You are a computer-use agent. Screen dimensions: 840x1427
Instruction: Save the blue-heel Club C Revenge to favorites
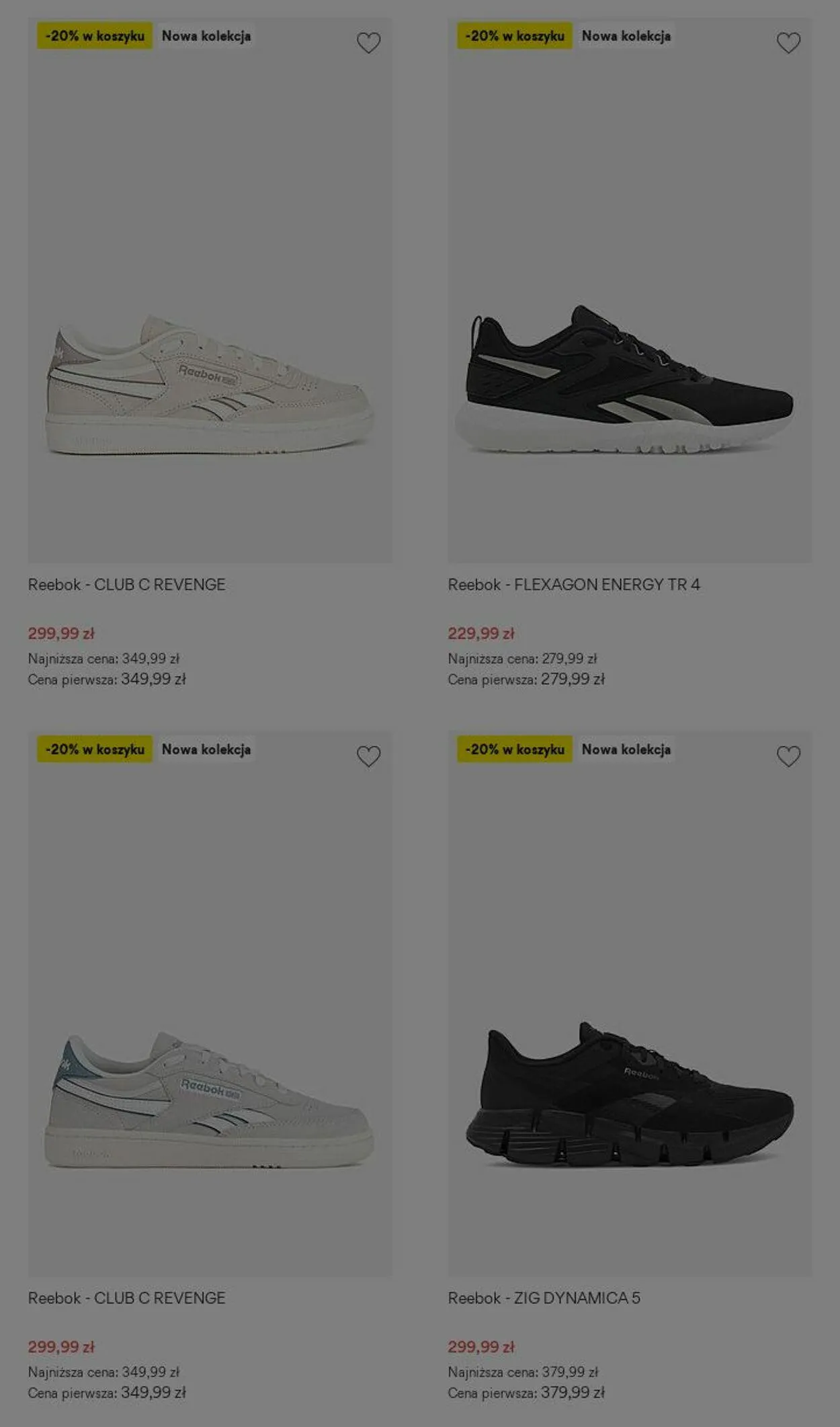(x=368, y=756)
